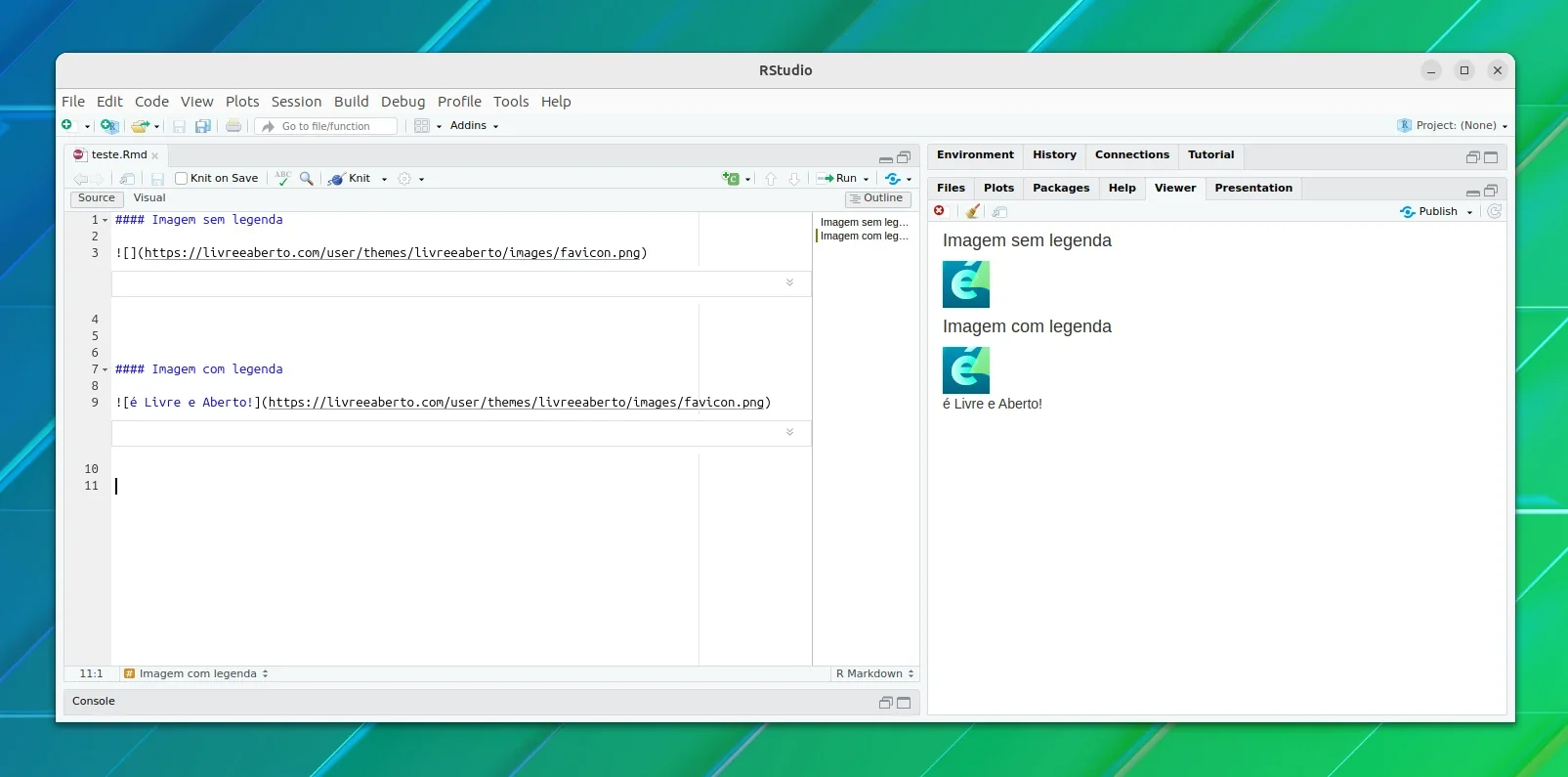Image resolution: width=1568 pixels, height=777 pixels.
Task: Collapse the image preview under line 3
Action: [789, 282]
